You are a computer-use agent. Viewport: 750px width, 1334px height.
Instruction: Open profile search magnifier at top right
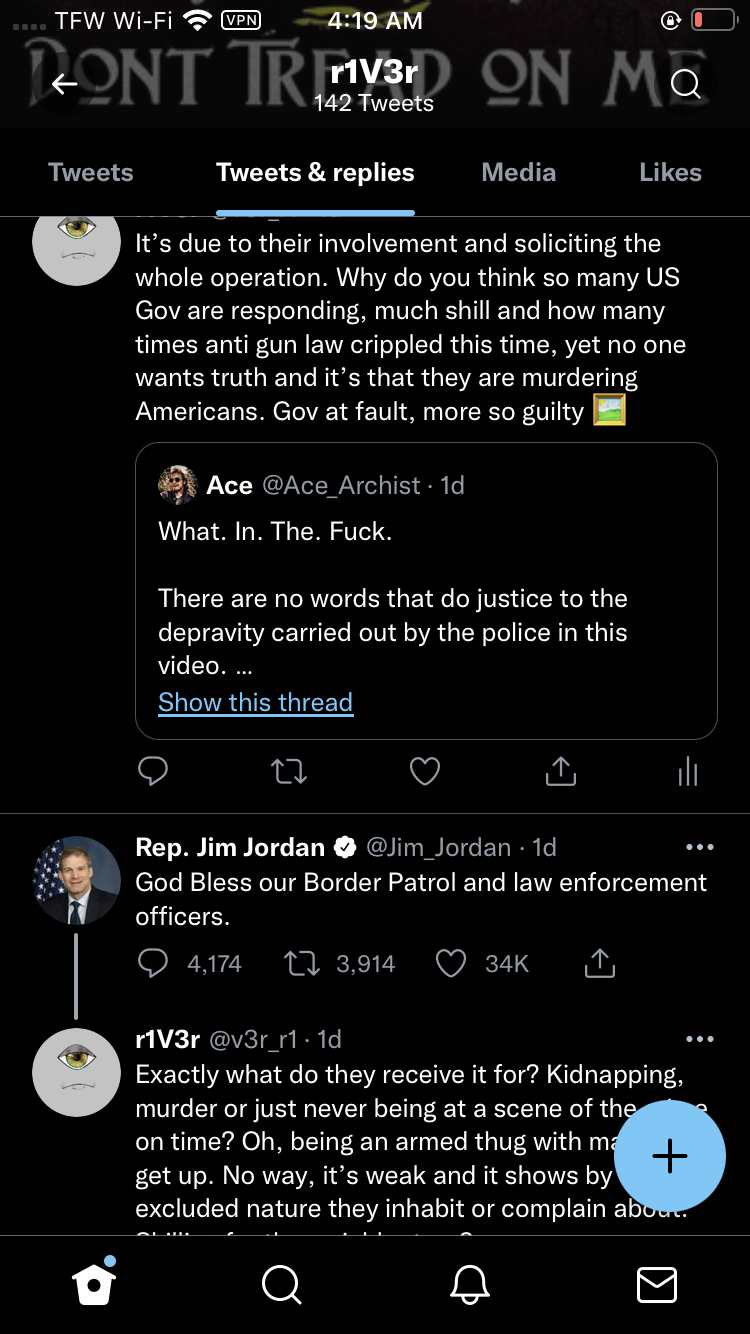[685, 85]
